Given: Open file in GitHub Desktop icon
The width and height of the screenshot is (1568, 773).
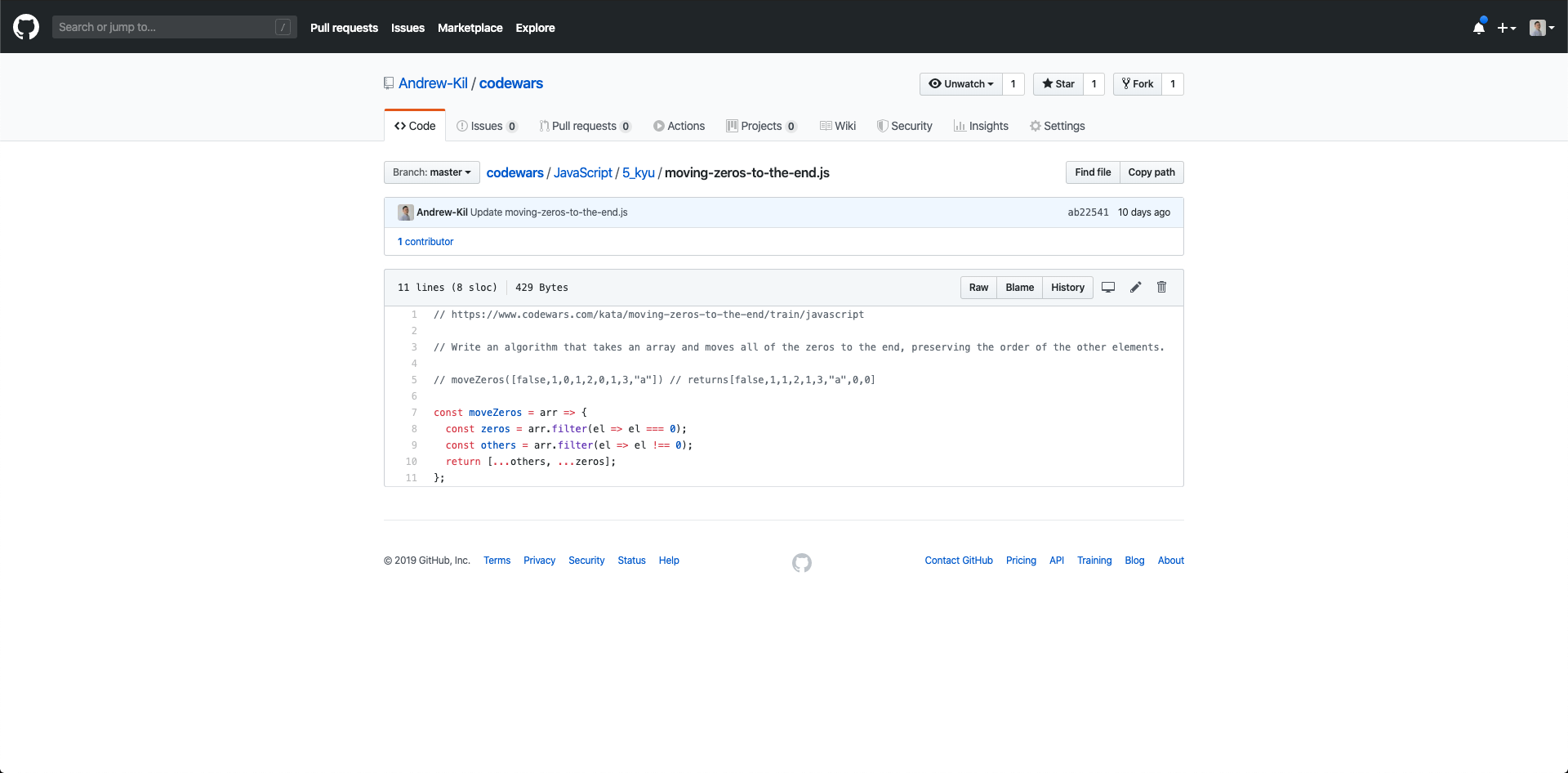Looking at the screenshot, I should tap(1108, 288).
